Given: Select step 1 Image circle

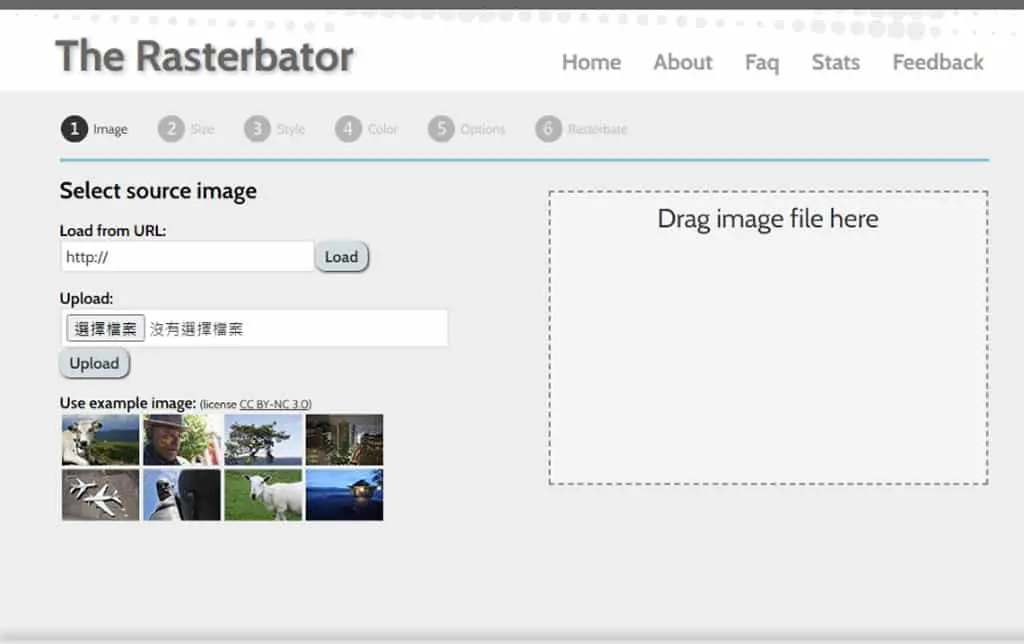Looking at the screenshot, I should coord(74,129).
